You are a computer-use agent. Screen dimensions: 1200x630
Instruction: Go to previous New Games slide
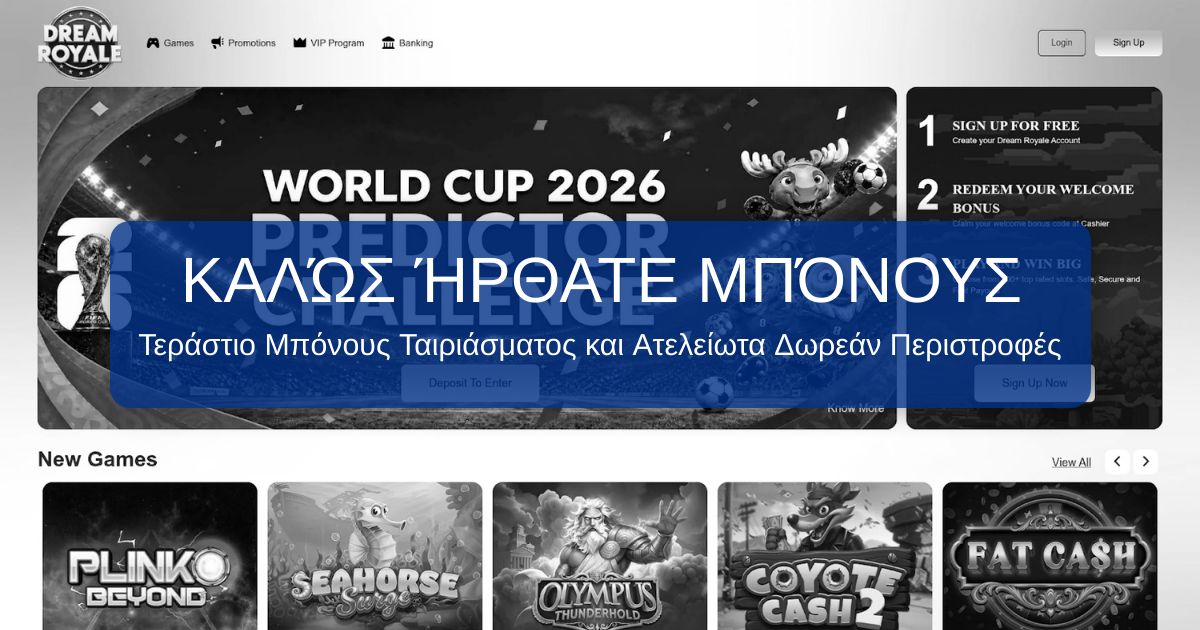pos(1118,461)
